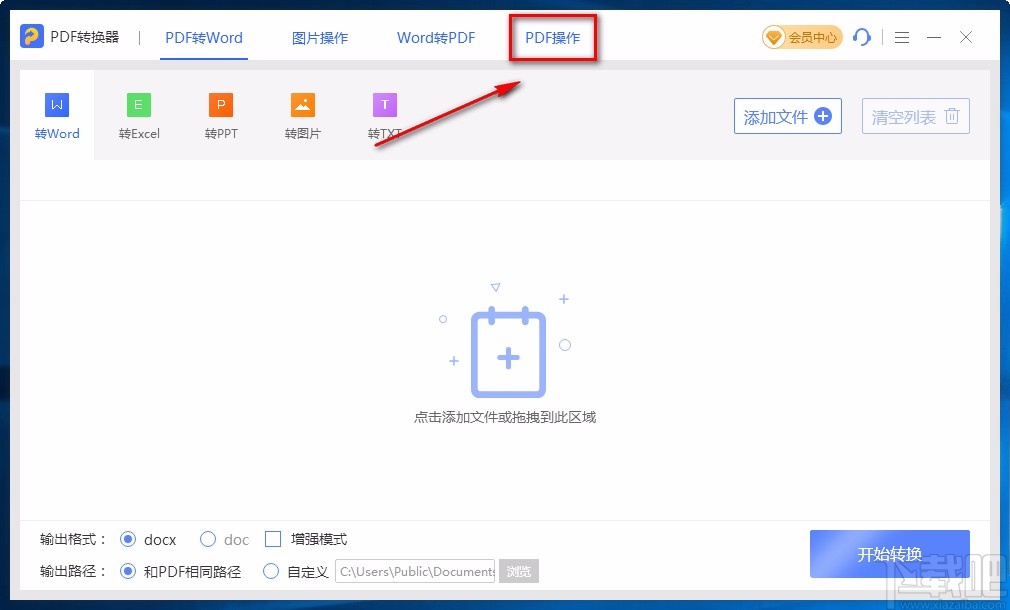Switch to the PDF操作 tab

[552, 37]
